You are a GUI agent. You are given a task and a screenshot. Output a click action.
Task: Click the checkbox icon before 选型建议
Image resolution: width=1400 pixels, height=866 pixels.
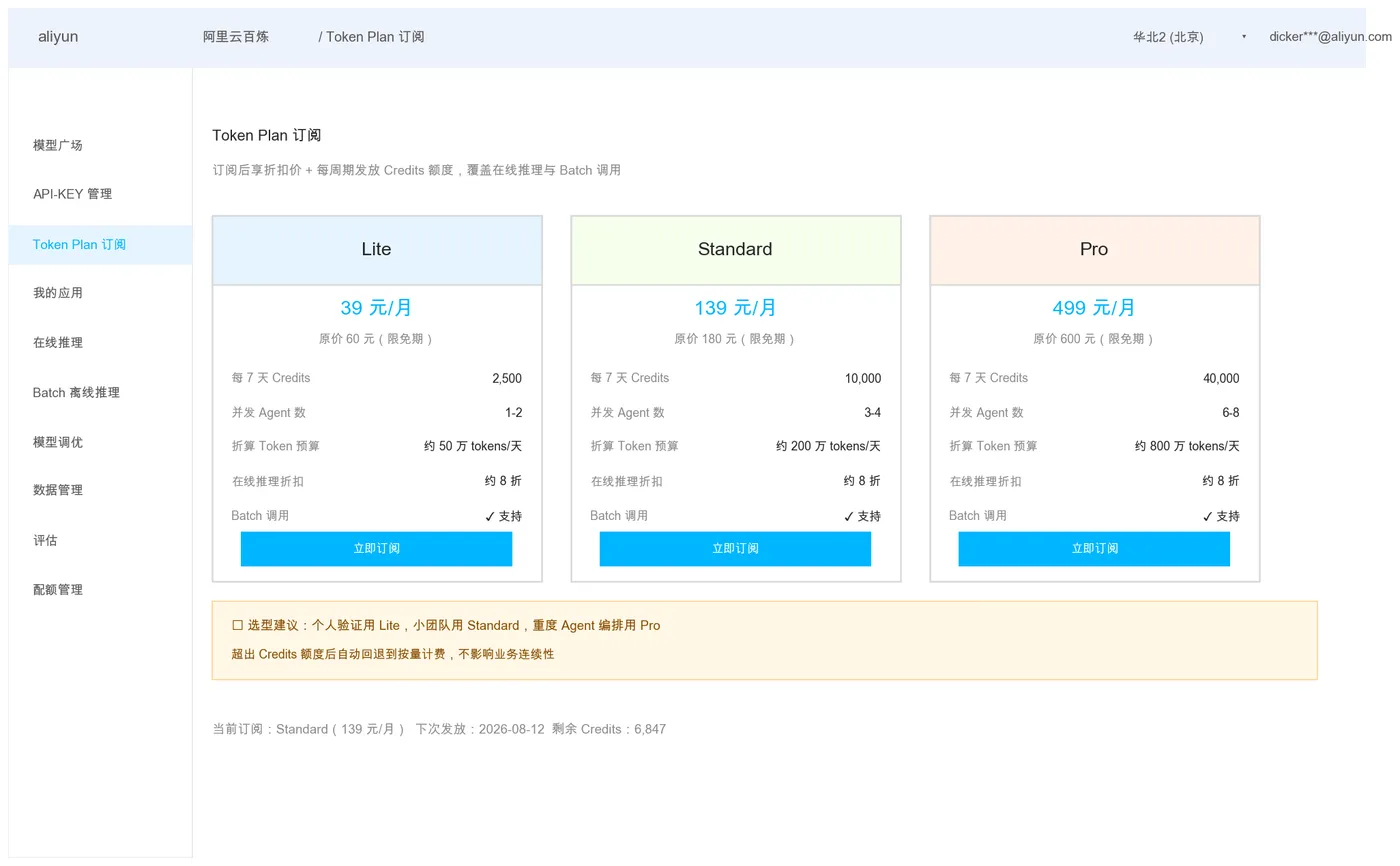tap(238, 626)
